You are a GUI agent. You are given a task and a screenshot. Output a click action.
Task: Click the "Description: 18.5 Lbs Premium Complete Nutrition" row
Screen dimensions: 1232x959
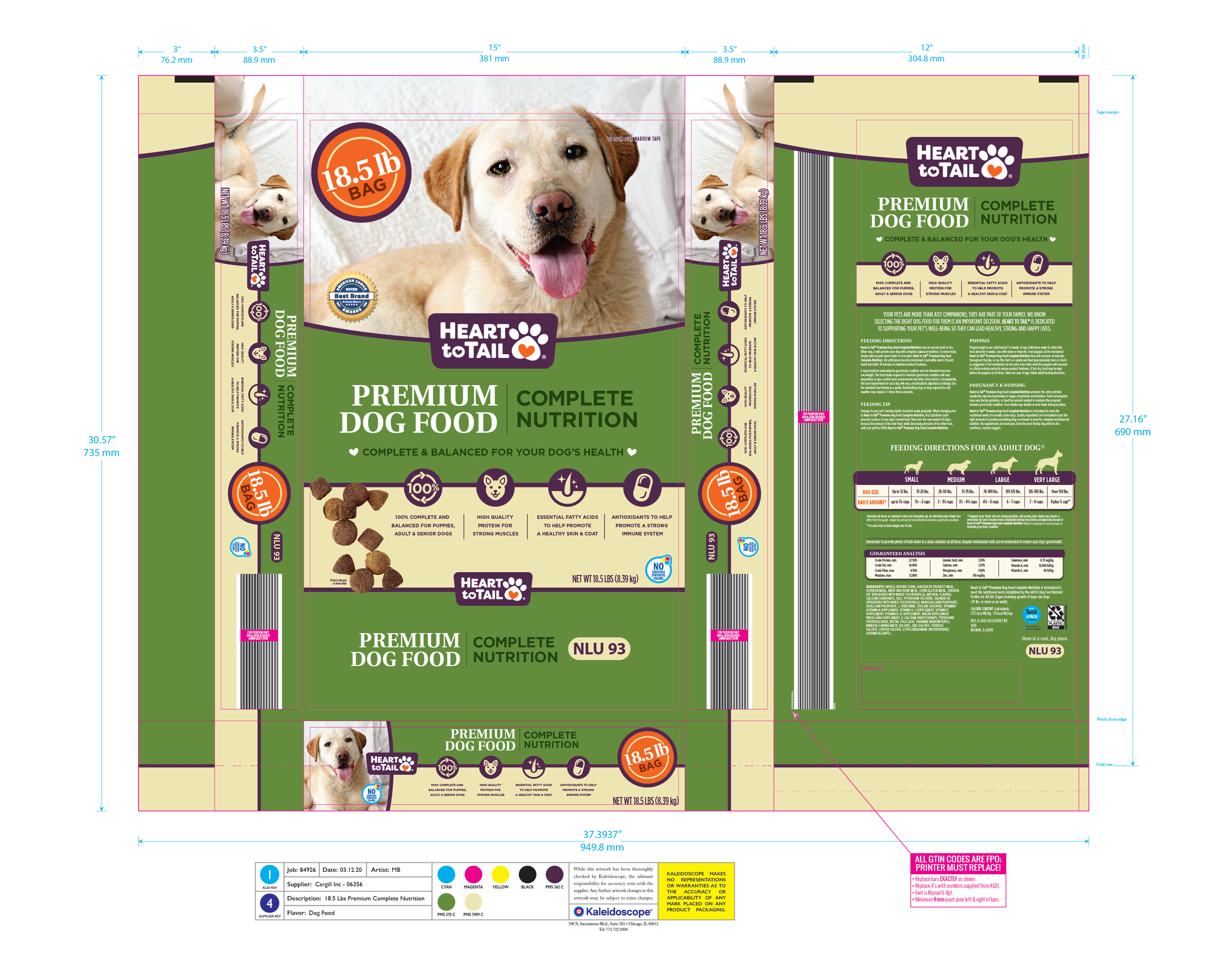point(358,899)
